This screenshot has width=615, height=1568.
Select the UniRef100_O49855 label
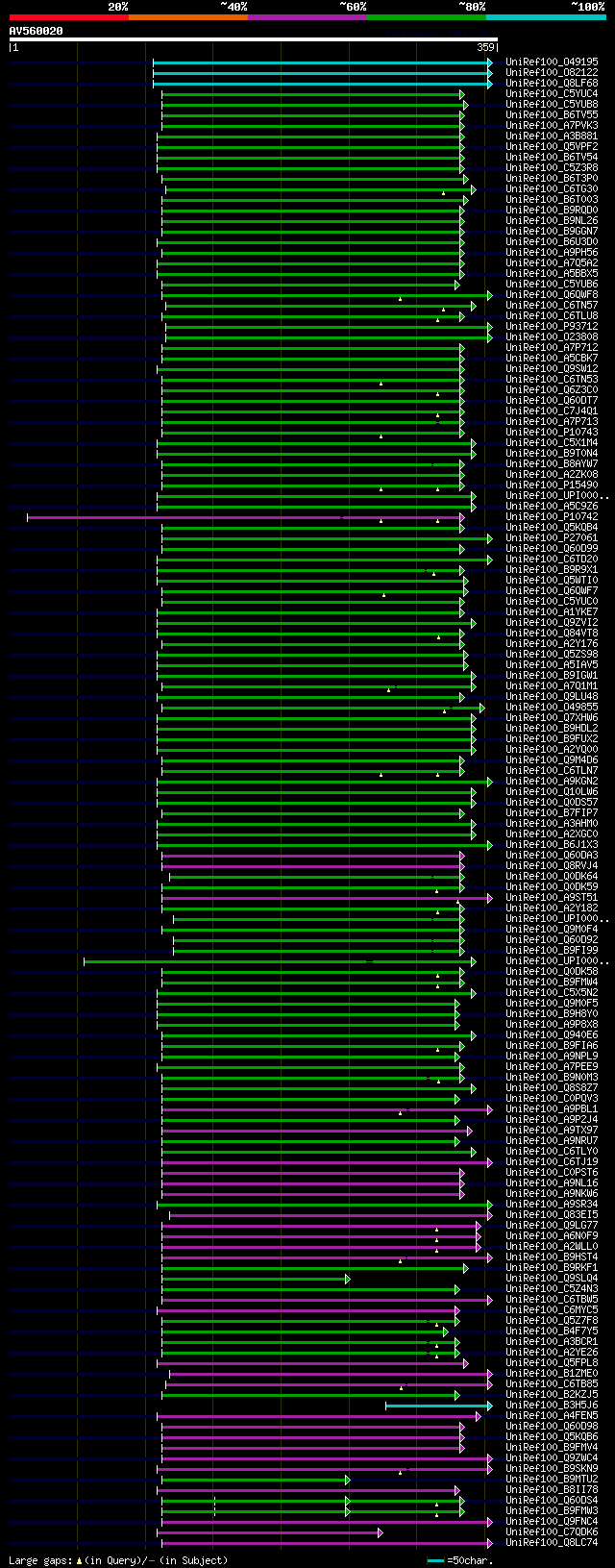click(552, 707)
